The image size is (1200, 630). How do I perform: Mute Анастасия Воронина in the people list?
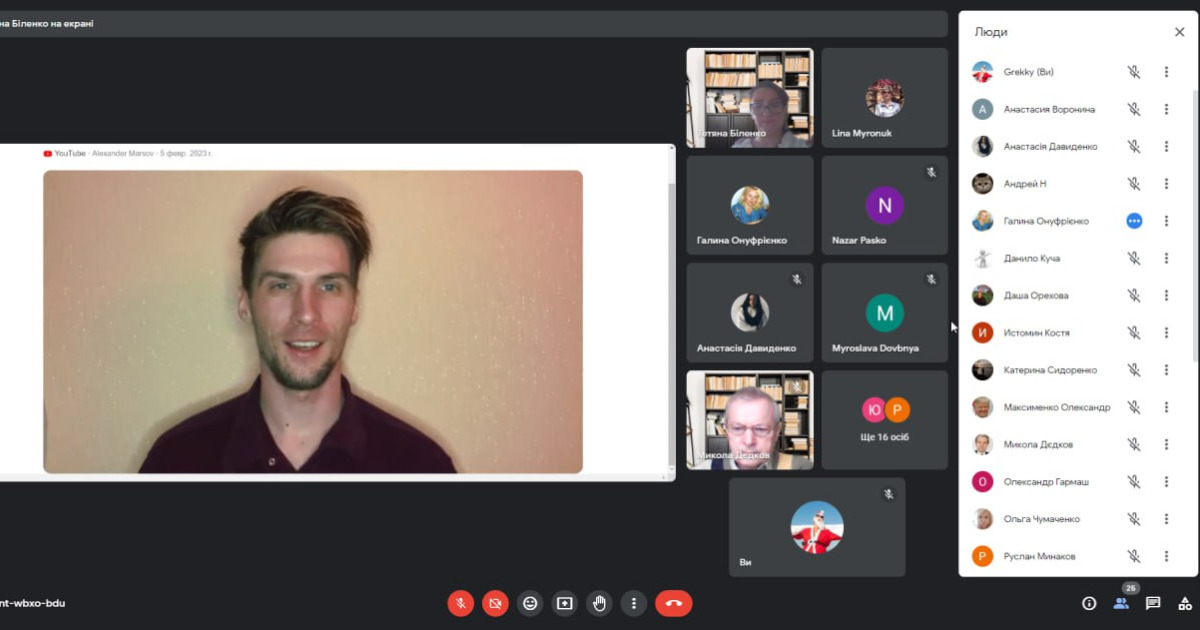[x=1134, y=109]
